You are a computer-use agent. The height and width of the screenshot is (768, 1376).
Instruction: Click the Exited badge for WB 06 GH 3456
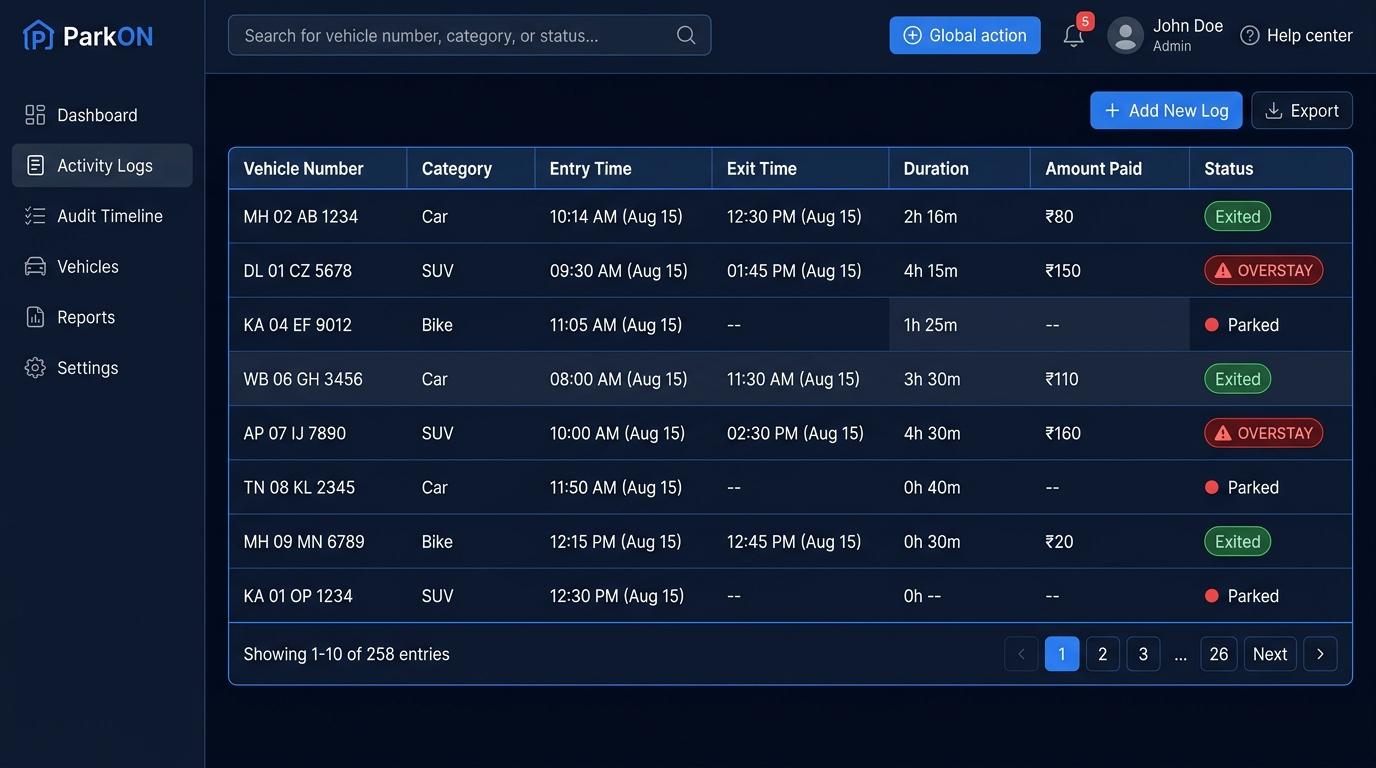(1237, 379)
